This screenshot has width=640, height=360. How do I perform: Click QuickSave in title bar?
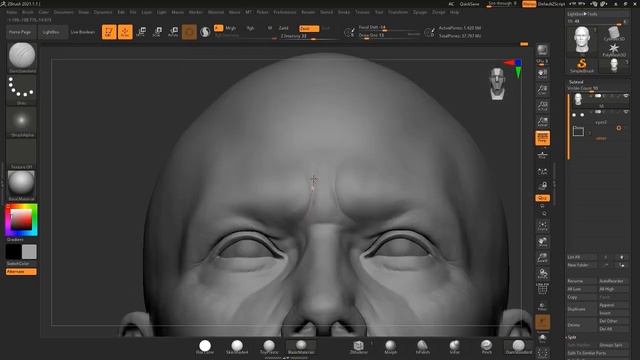tap(469, 4)
